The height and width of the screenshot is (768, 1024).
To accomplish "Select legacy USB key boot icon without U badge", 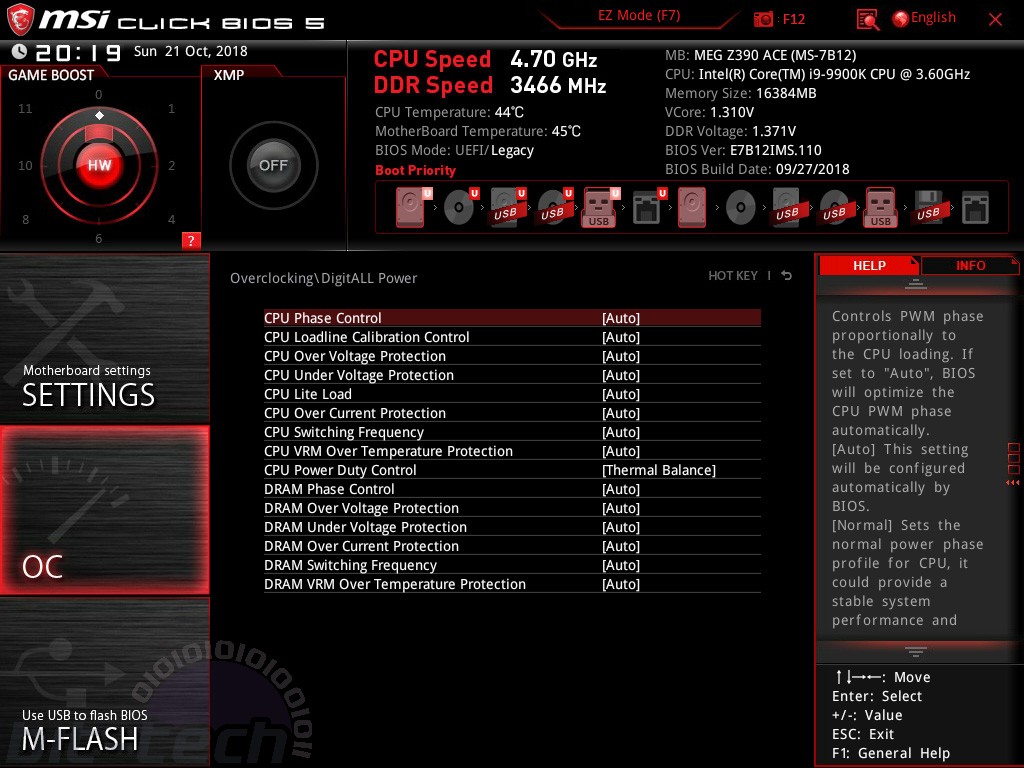I will (880, 208).
